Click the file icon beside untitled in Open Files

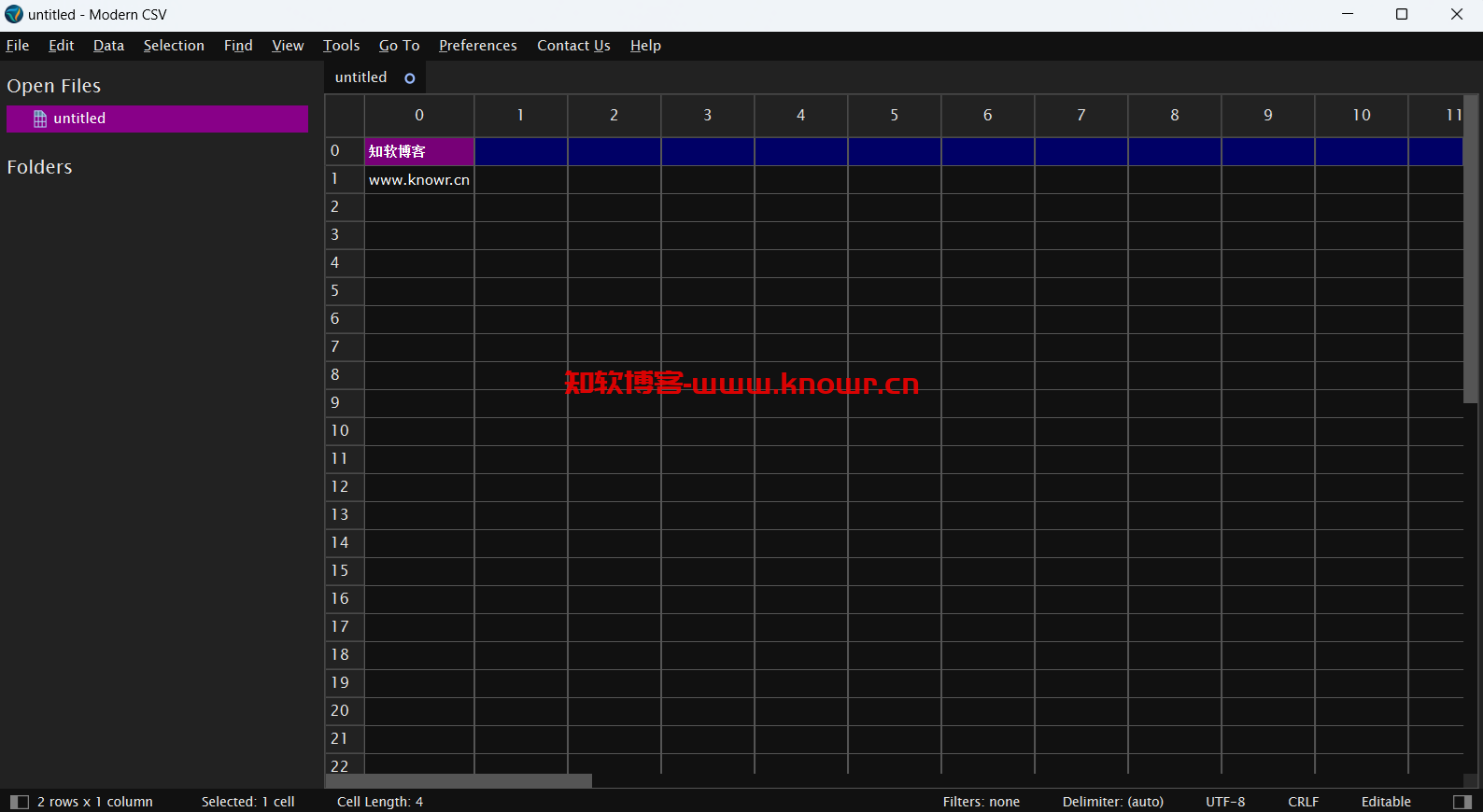40,119
